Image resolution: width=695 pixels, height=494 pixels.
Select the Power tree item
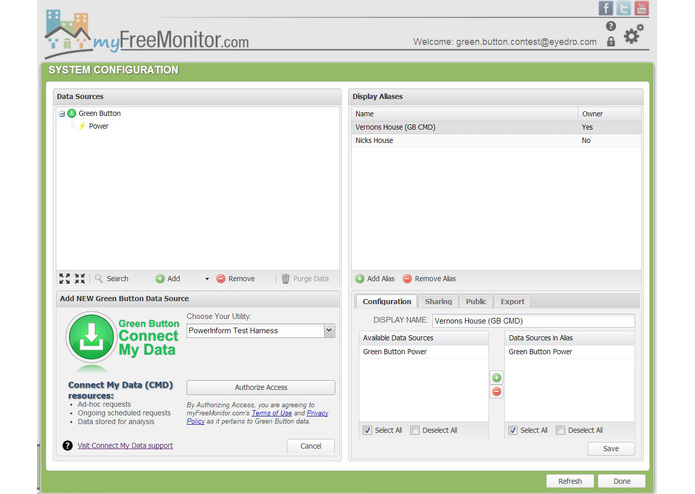[x=98, y=126]
